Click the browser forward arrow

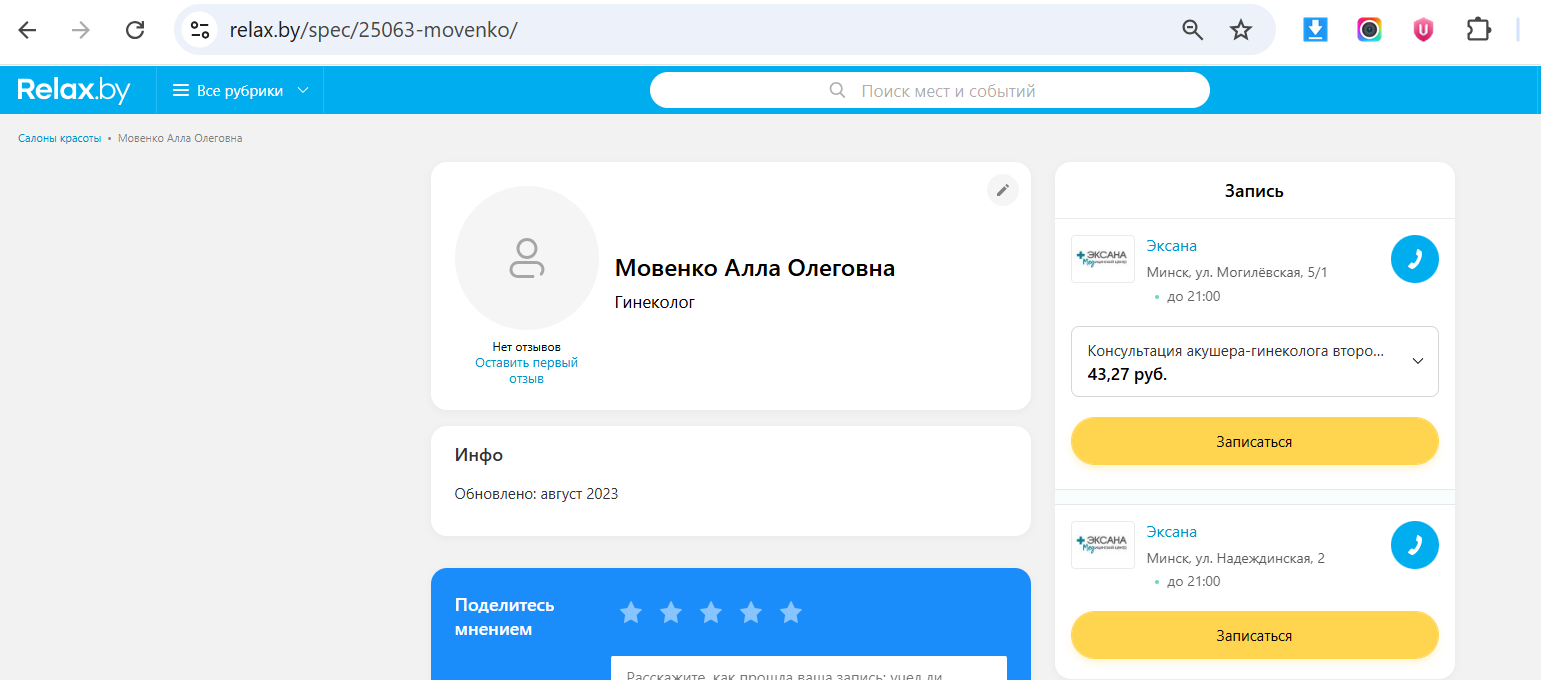click(81, 30)
